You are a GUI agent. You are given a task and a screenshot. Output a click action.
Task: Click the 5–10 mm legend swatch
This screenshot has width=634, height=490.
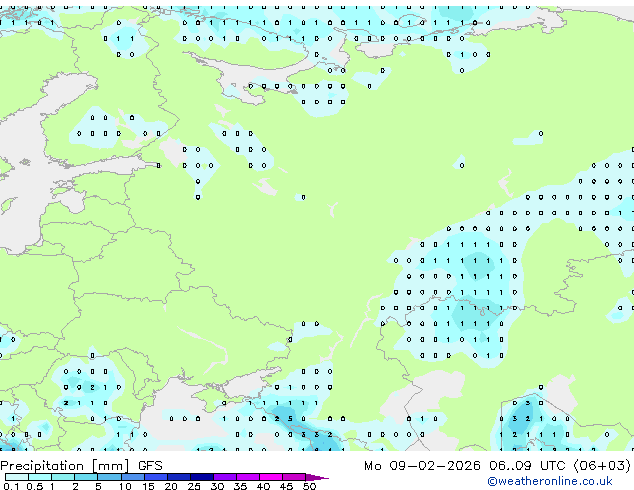pyautogui.click(x=109, y=477)
